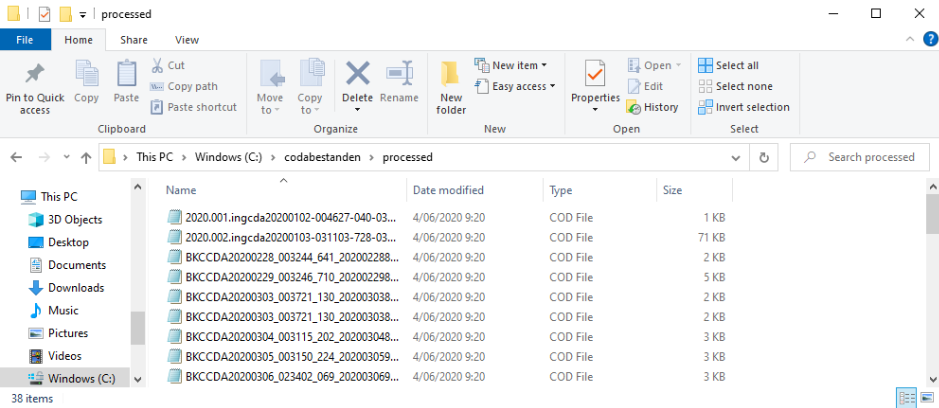Click the New folder icon
Screen dimensions: 939x408
pyautogui.click(x=450, y=74)
